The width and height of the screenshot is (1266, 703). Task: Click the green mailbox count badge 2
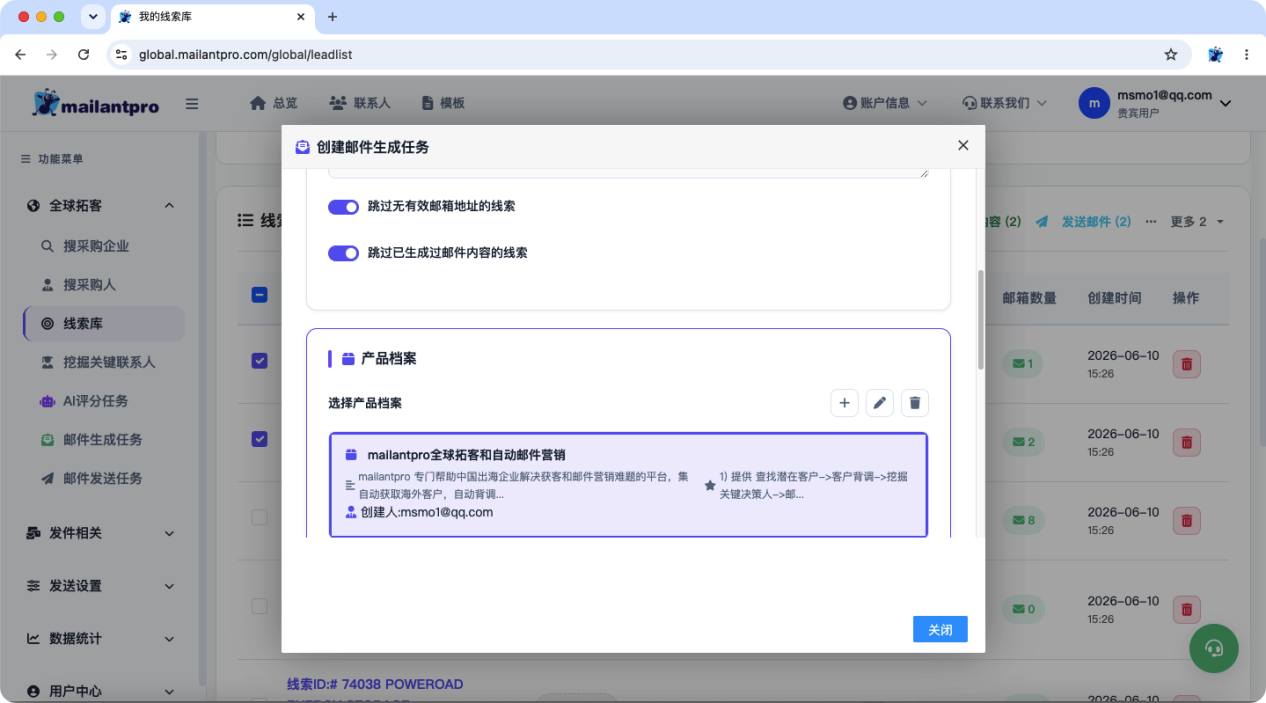pos(1024,442)
